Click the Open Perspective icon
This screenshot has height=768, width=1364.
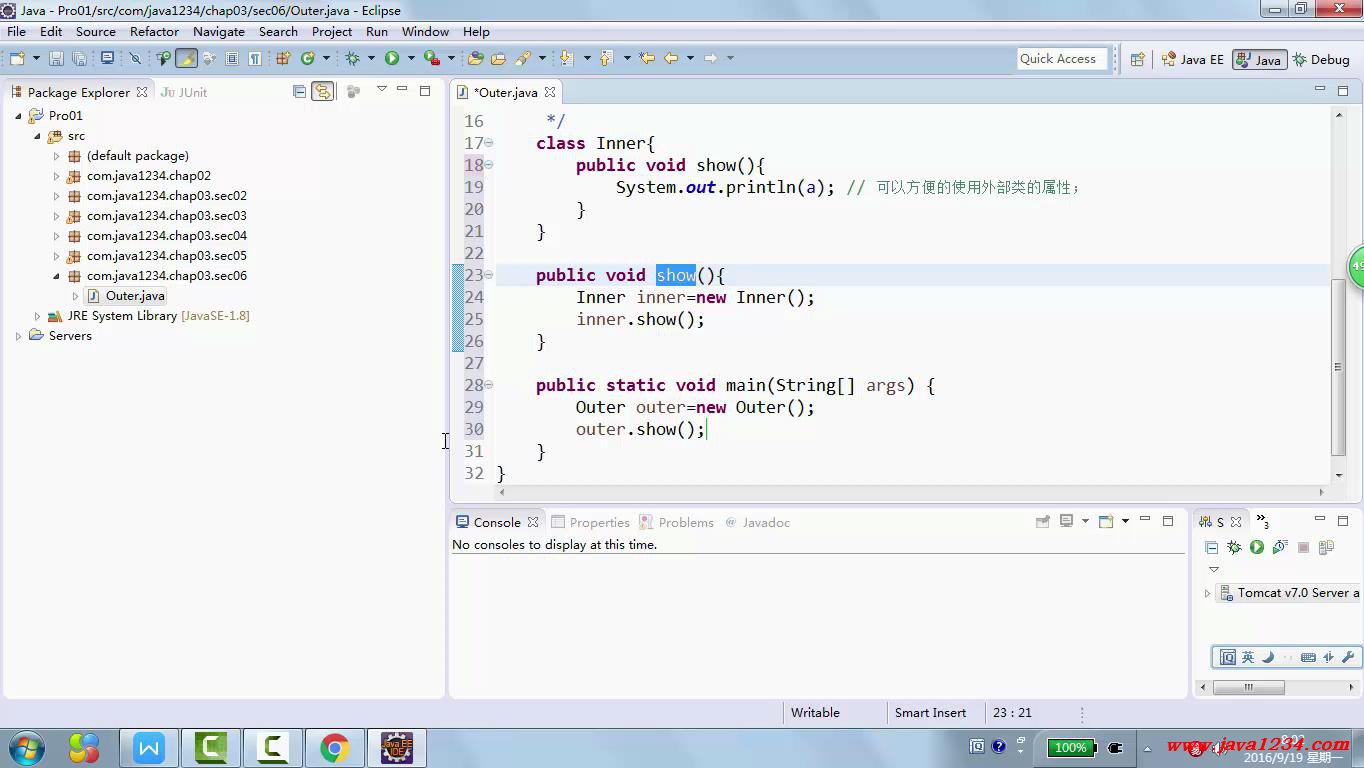[1137, 59]
